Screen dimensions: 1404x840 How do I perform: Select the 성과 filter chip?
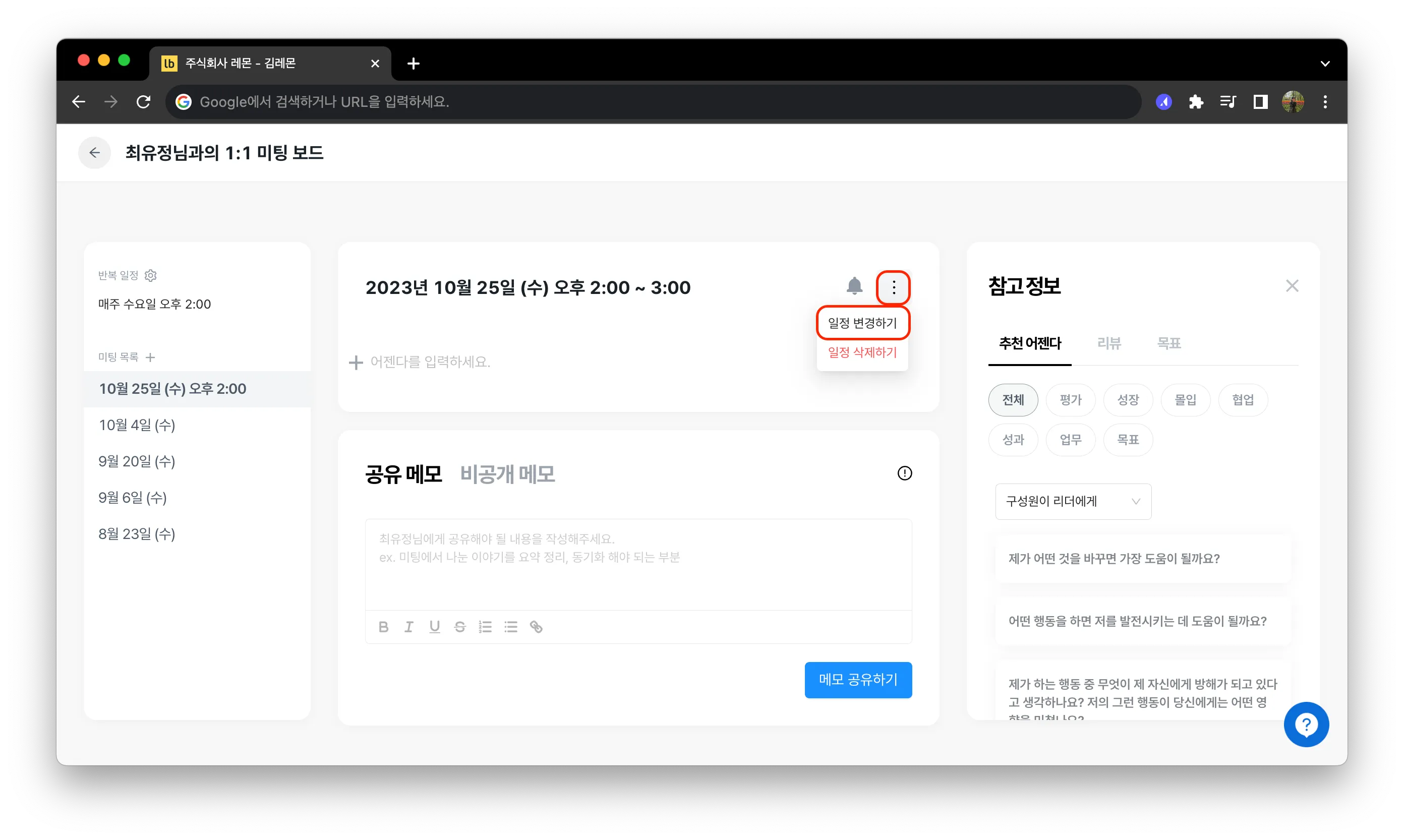[1013, 440]
